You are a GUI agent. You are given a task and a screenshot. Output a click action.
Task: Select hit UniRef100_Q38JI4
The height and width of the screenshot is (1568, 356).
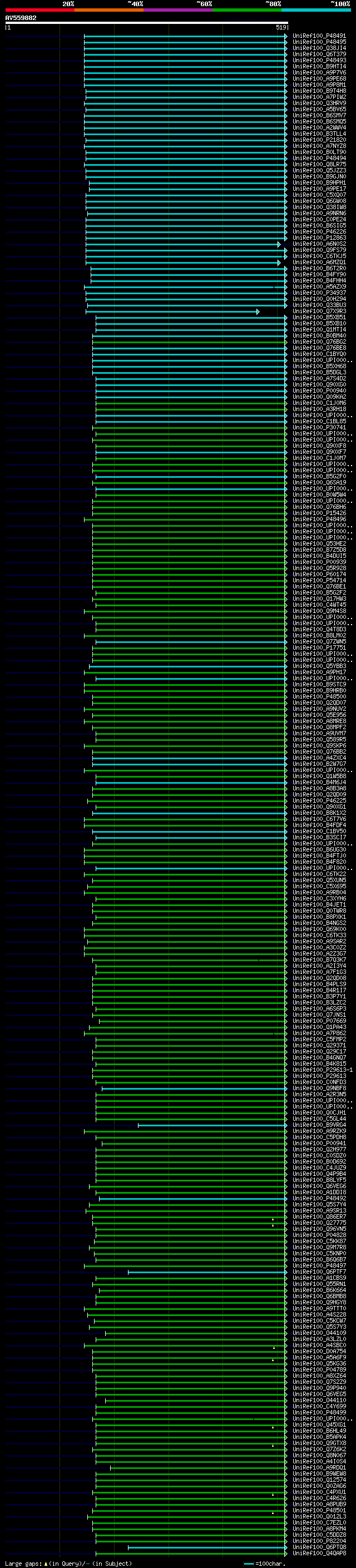tap(319, 49)
